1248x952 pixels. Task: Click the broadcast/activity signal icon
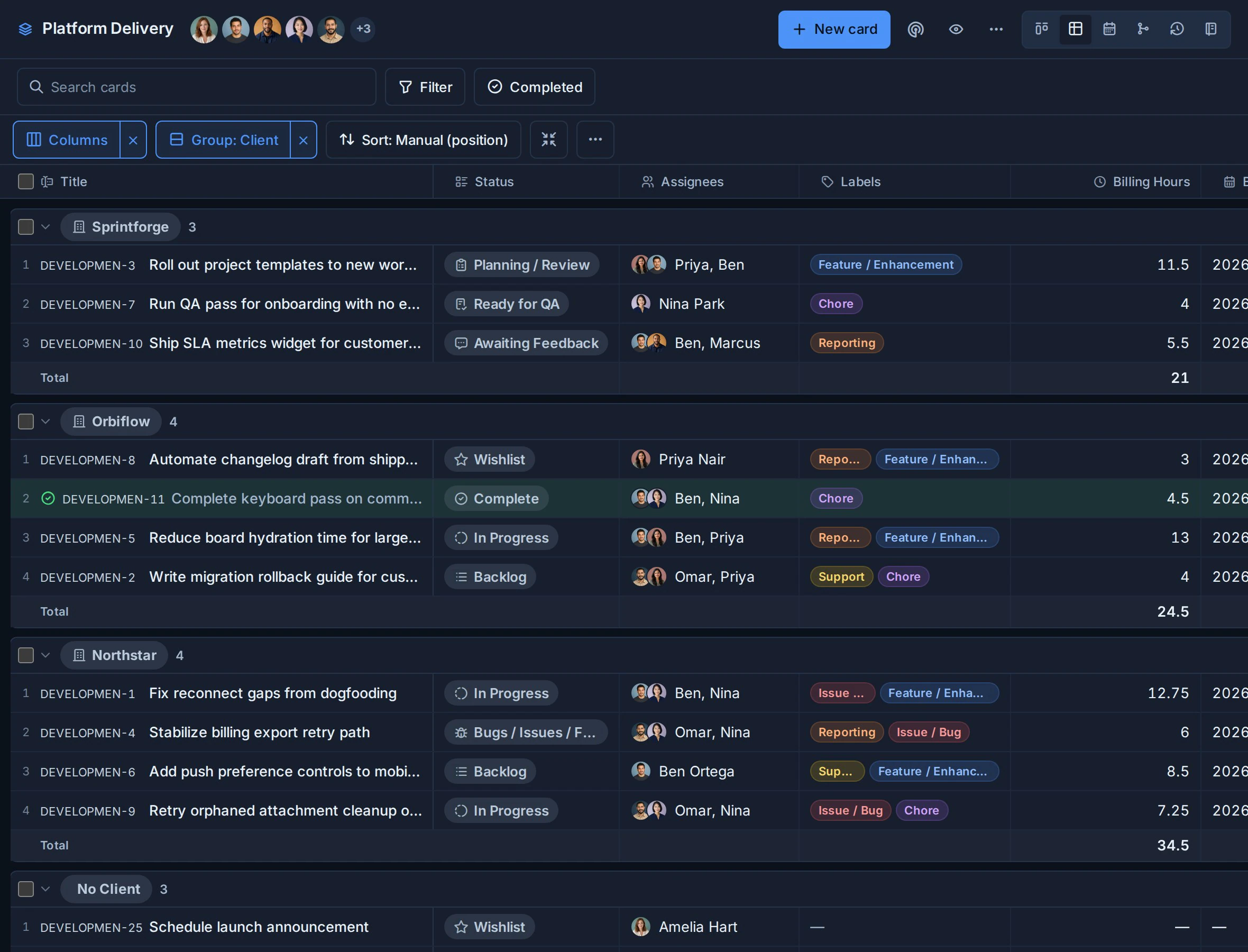pos(915,29)
